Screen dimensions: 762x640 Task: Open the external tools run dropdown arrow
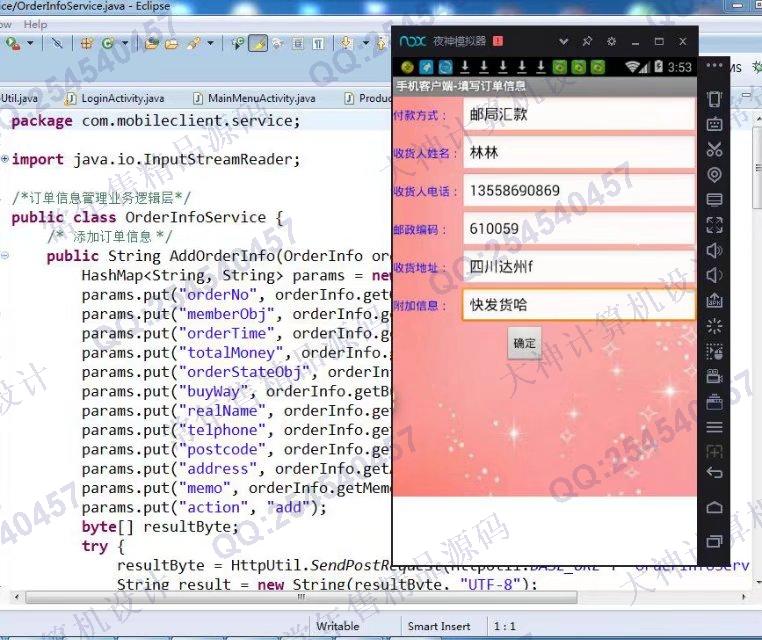point(31,43)
